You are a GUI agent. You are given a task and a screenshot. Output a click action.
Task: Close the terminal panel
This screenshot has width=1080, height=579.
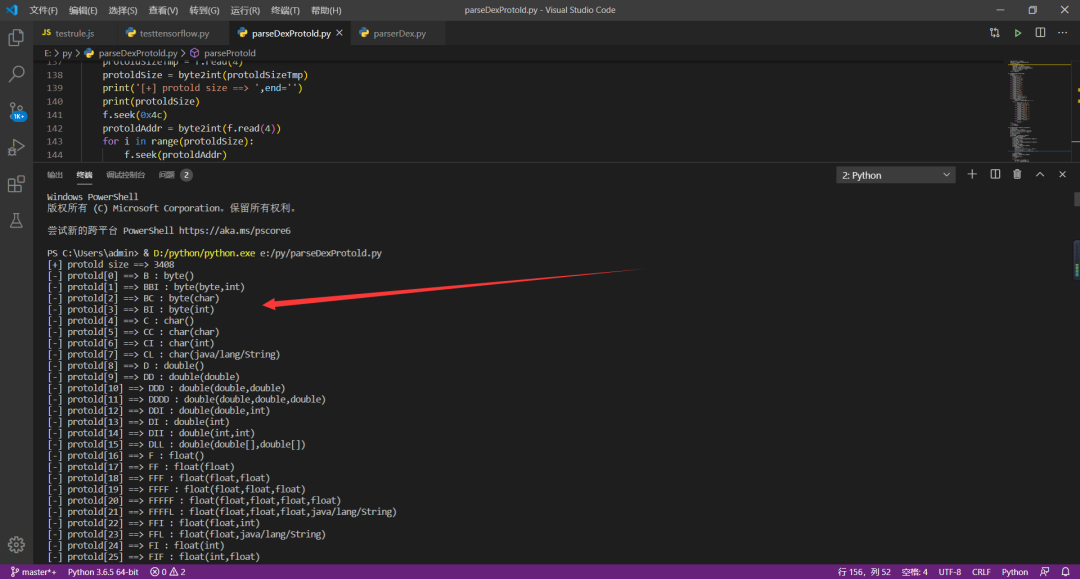1062,175
